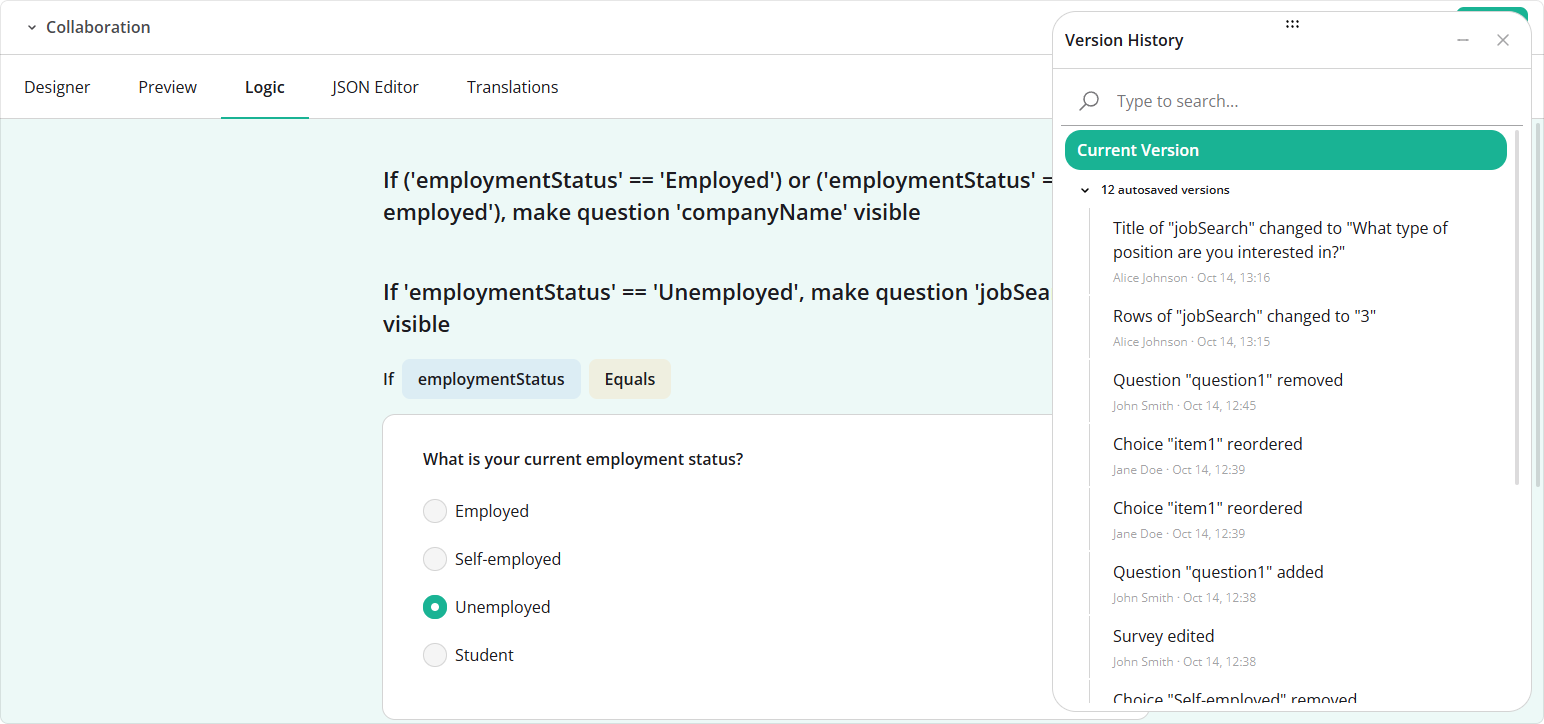Switch to the Preview tab

coord(168,87)
